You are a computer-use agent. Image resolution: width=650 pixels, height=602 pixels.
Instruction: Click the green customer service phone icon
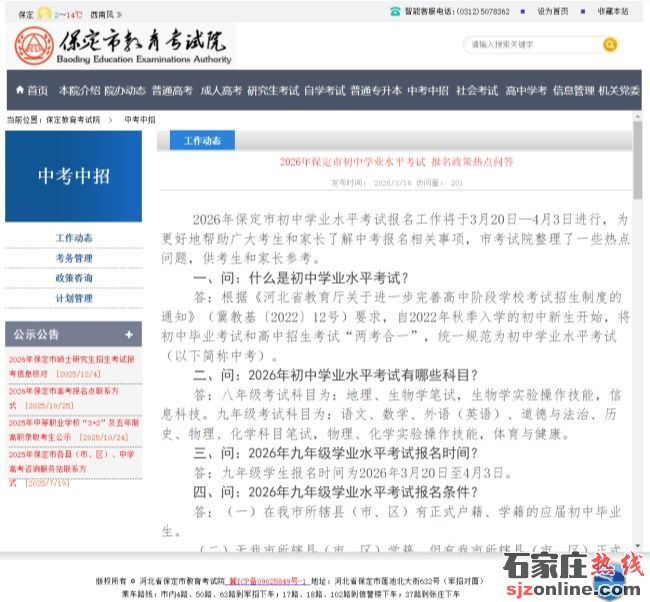click(395, 11)
